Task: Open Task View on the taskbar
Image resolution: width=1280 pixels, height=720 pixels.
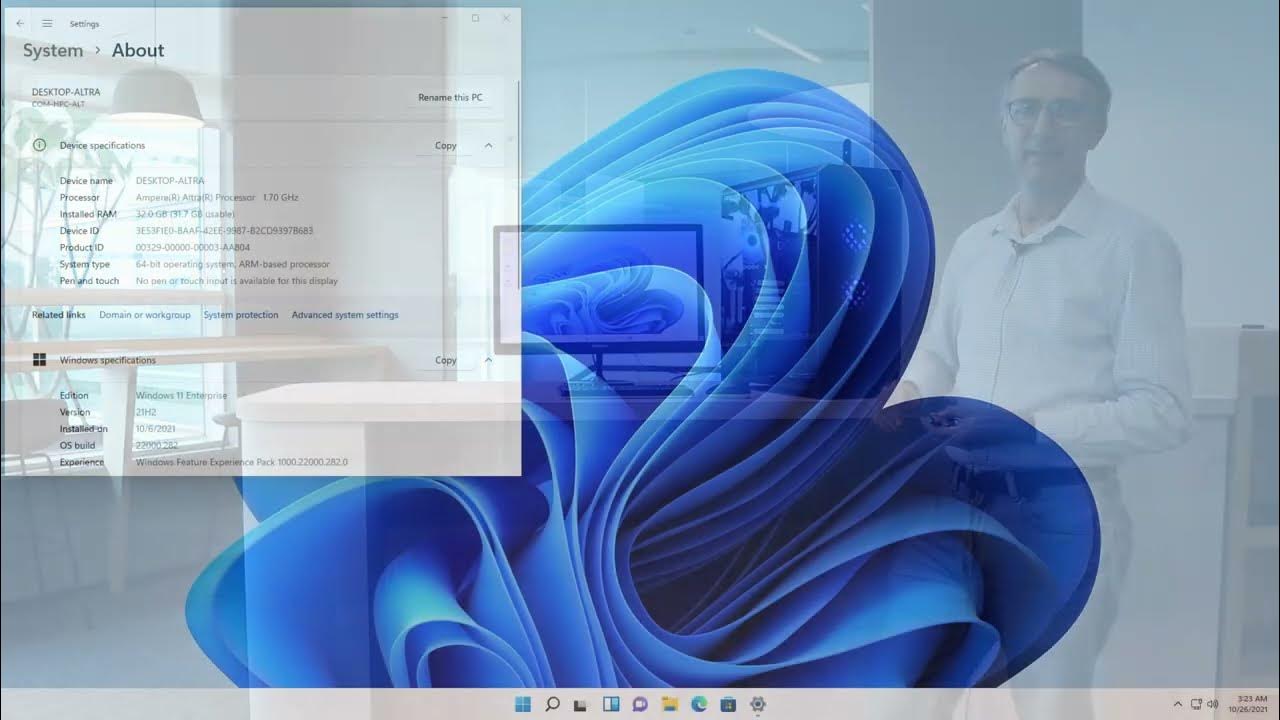Action: pos(581,704)
